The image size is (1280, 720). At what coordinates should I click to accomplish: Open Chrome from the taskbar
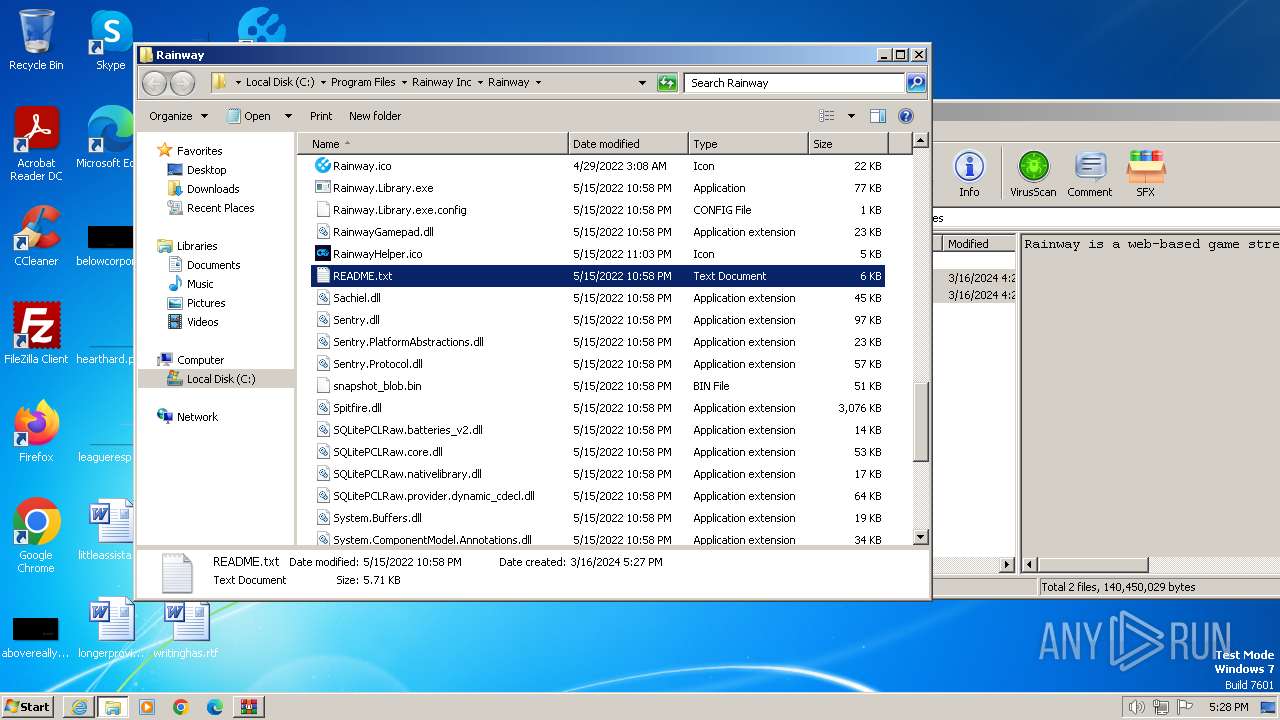coord(181,707)
